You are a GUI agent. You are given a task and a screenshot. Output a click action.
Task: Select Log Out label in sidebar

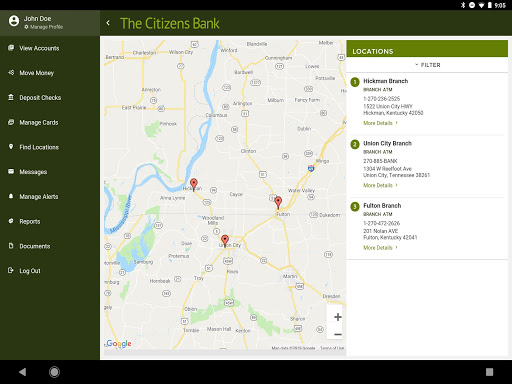(30, 271)
